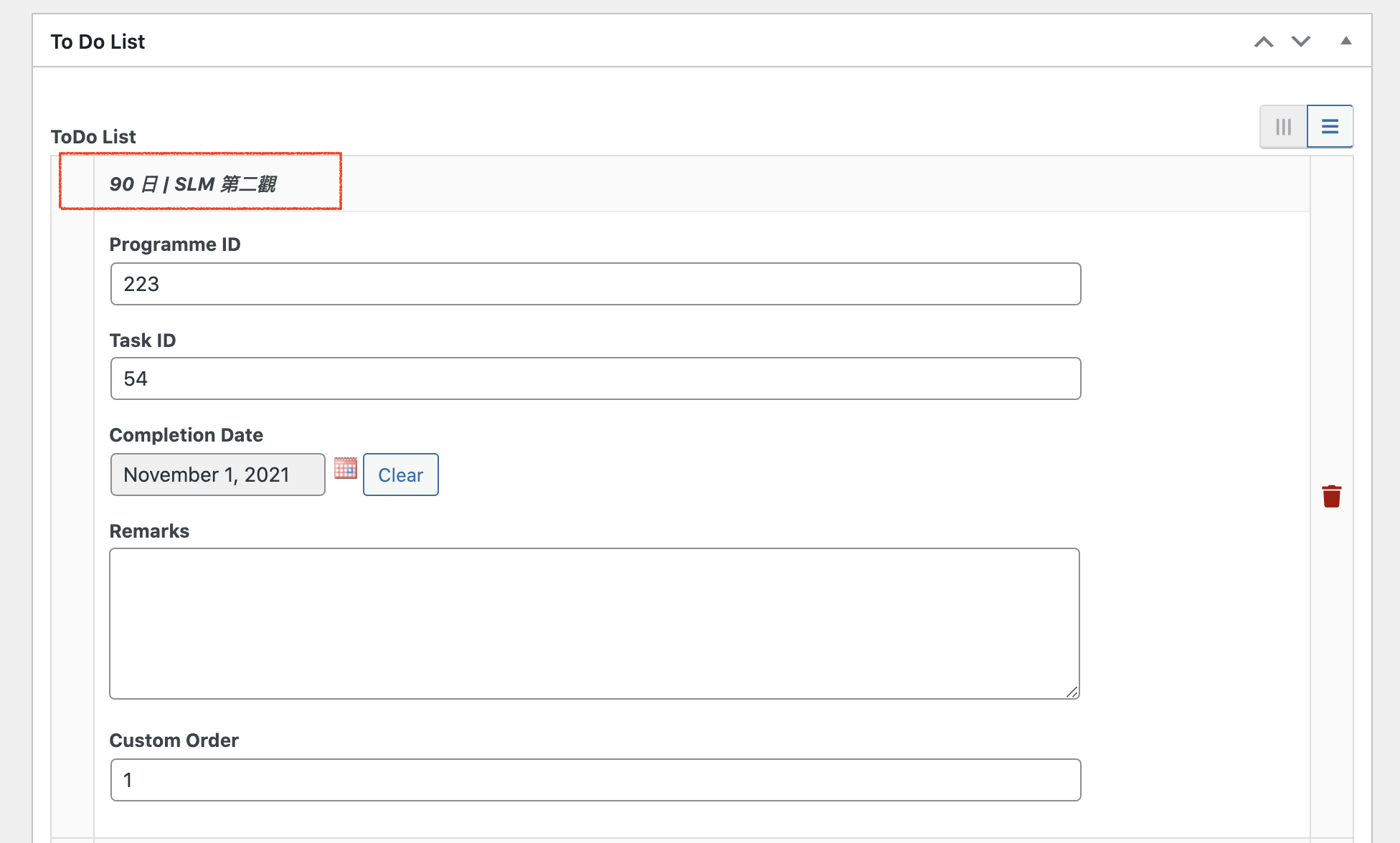The image size is (1400, 843).
Task: Move To Do List panel down
Action: click(x=1301, y=42)
